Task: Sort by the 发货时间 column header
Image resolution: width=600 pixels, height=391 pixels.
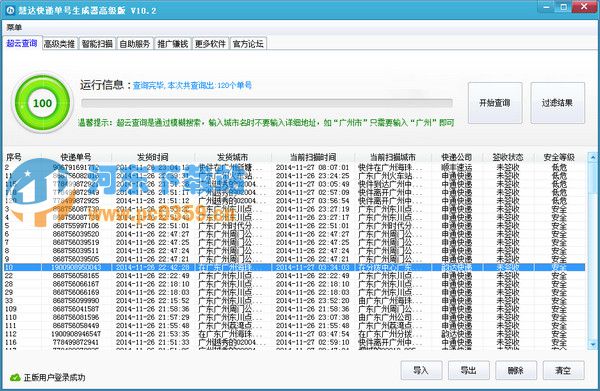Action: pos(153,157)
